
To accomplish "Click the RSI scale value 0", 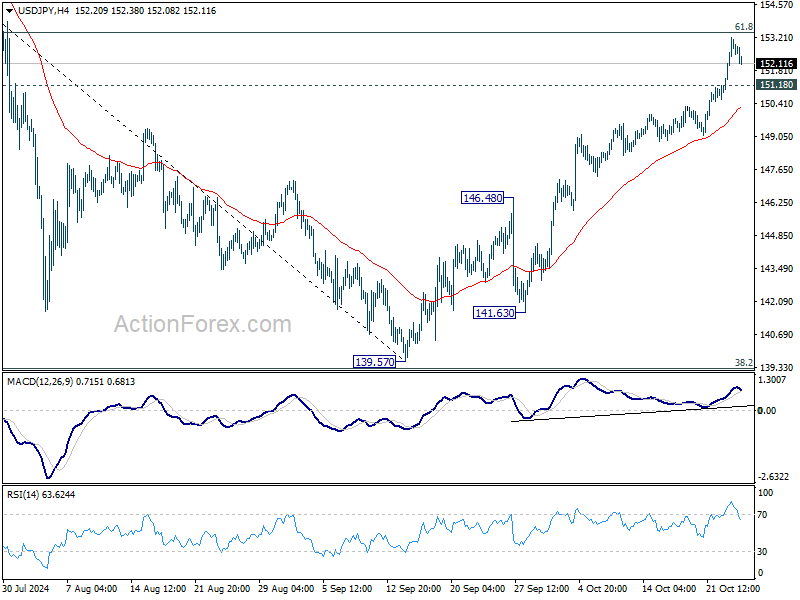I will click(x=761, y=573).
